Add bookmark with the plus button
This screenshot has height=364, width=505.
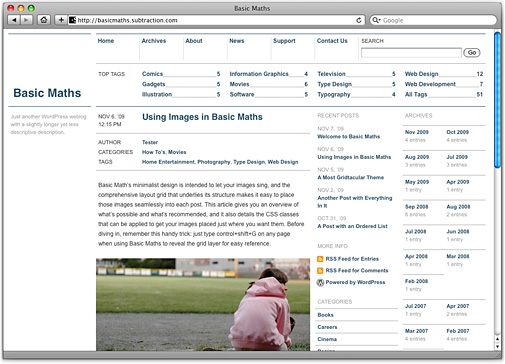61,20
